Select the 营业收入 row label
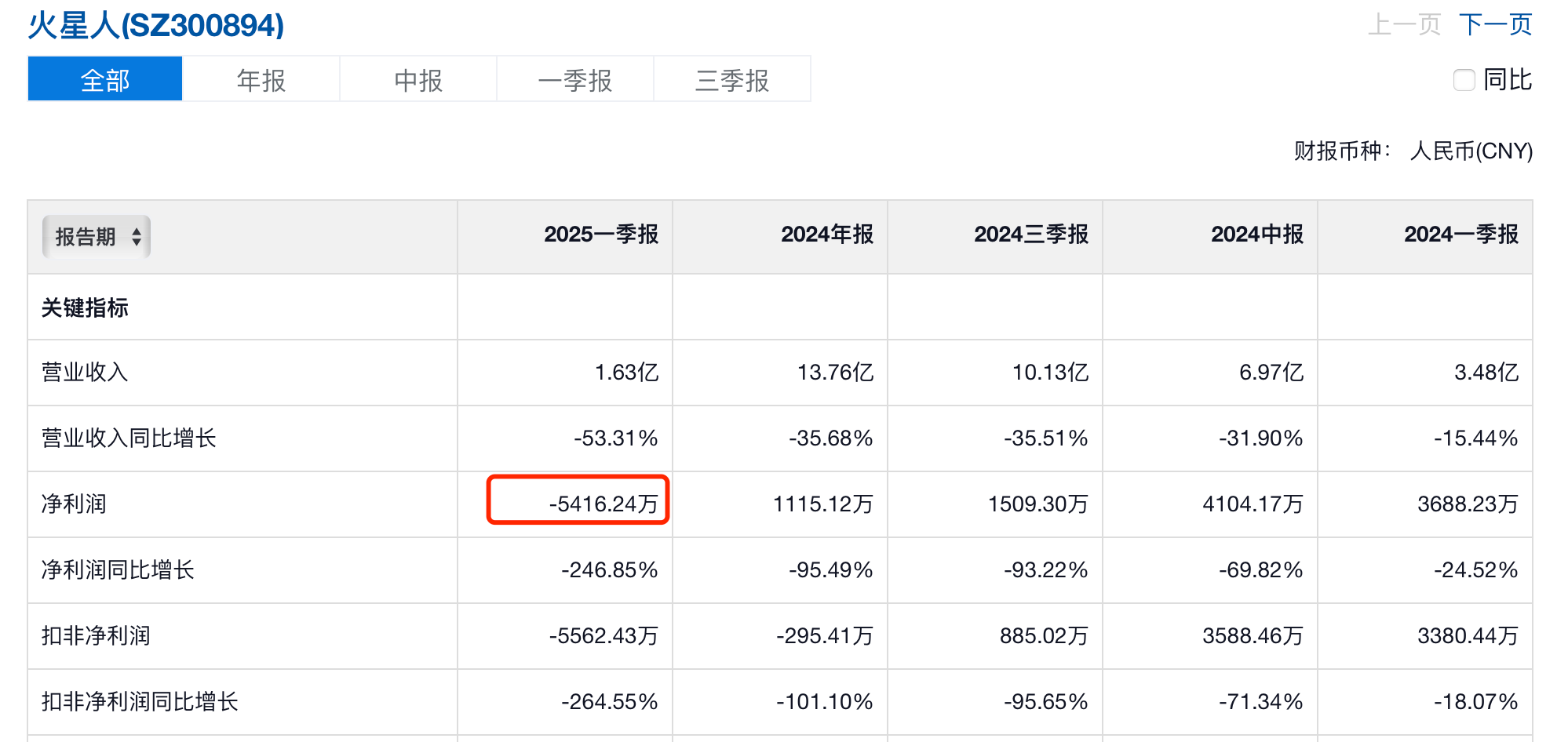Image resolution: width=1568 pixels, height=742 pixels. (x=85, y=372)
